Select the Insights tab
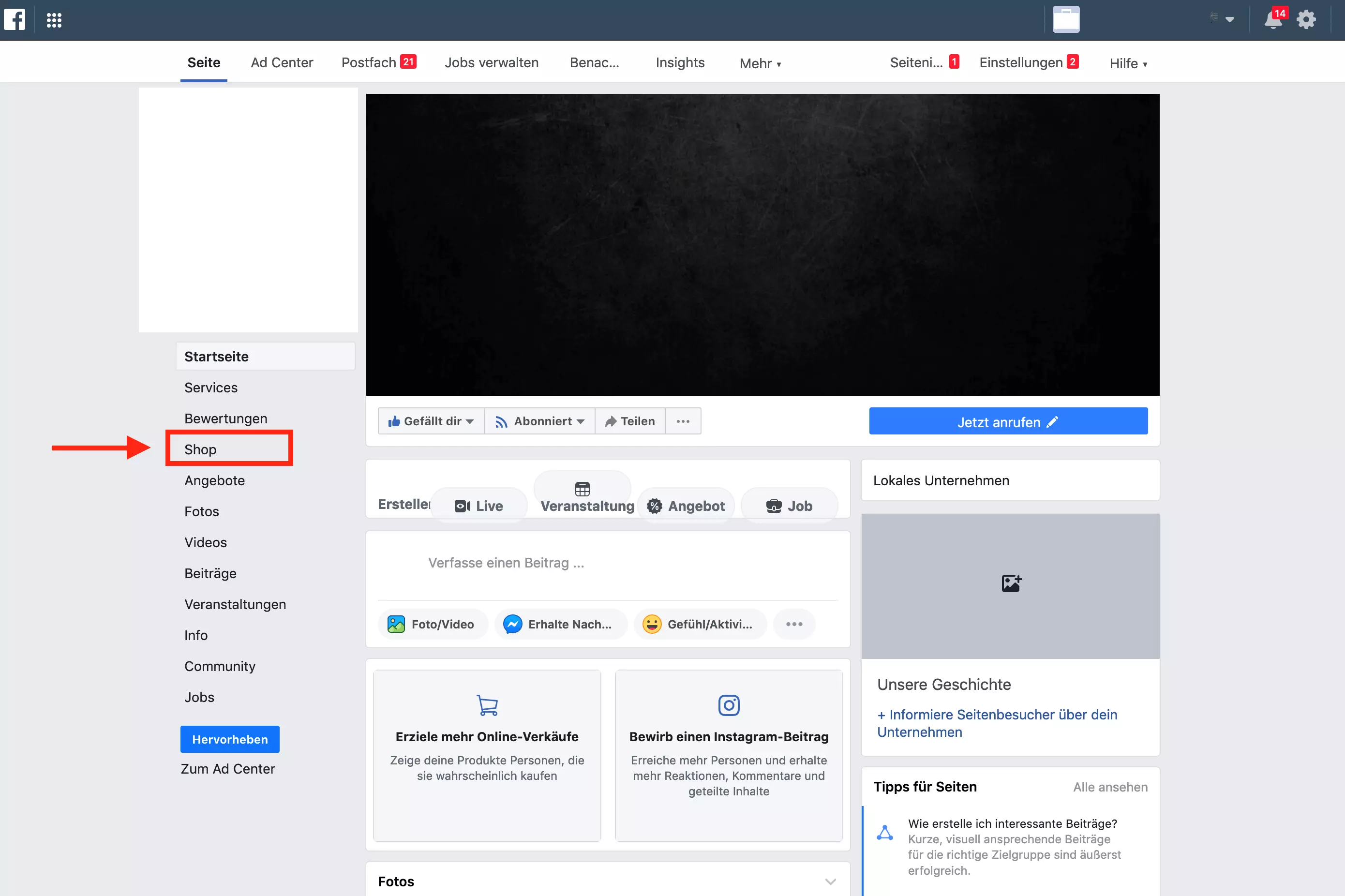This screenshot has height=896, width=1345. pyautogui.click(x=678, y=62)
